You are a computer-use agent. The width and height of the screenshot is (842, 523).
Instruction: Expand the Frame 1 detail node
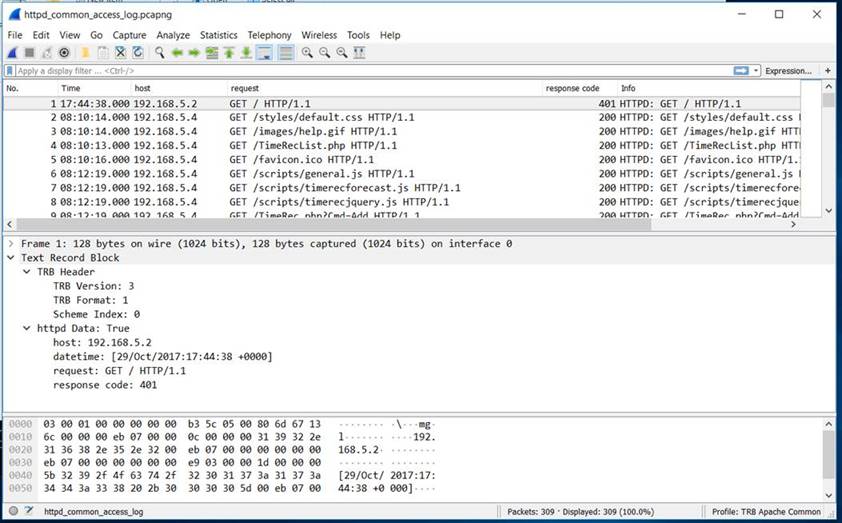pyautogui.click(x=11, y=244)
